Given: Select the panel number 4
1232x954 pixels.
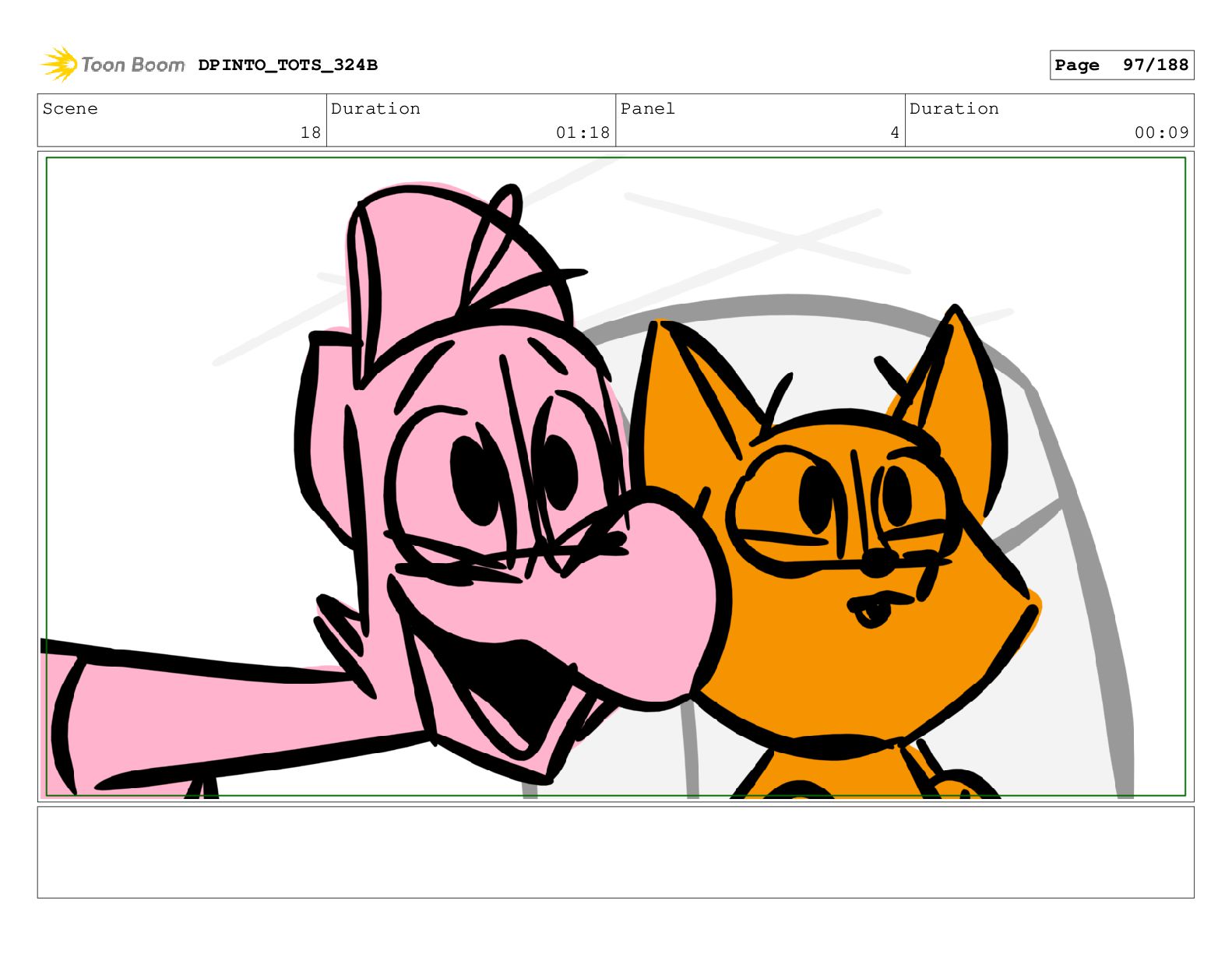Looking at the screenshot, I should tap(895, 133).
